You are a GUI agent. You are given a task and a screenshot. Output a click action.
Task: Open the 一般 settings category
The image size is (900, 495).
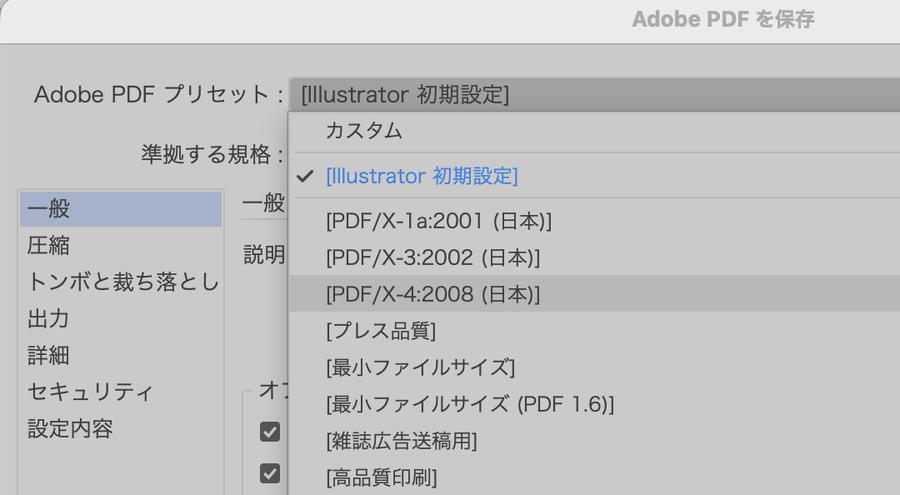pos(121,209)
